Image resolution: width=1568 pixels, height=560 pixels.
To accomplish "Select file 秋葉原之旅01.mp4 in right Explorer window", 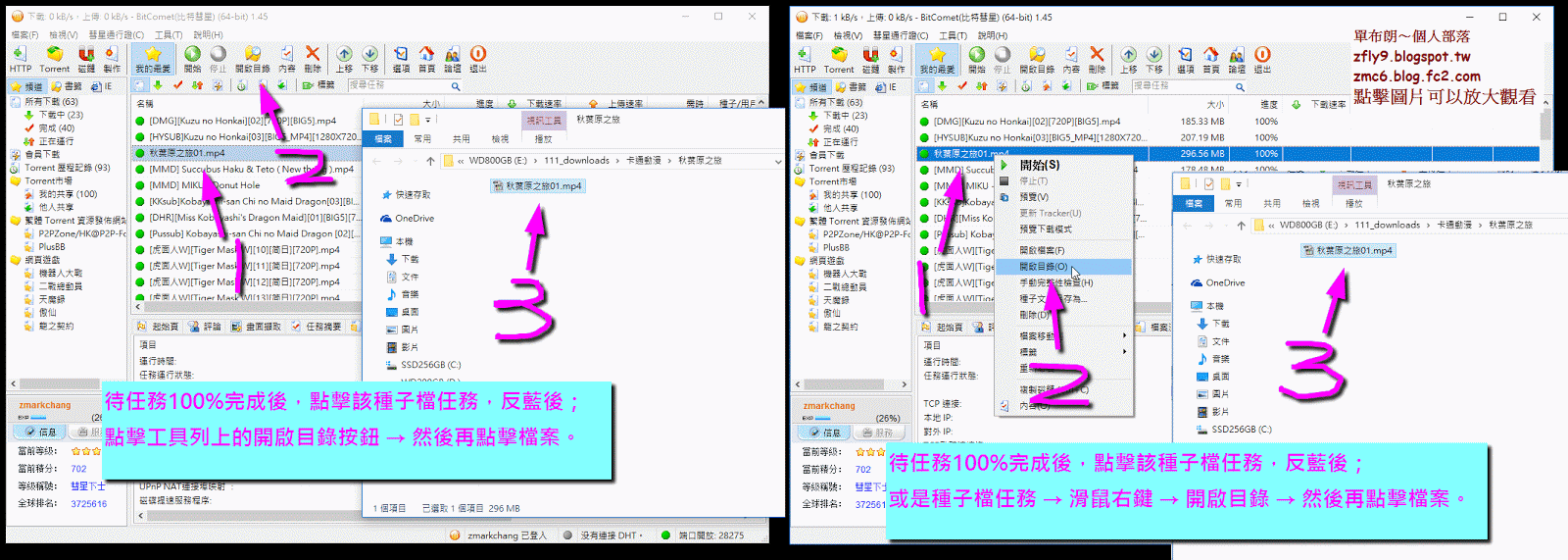I will (x=1347, y=250).
